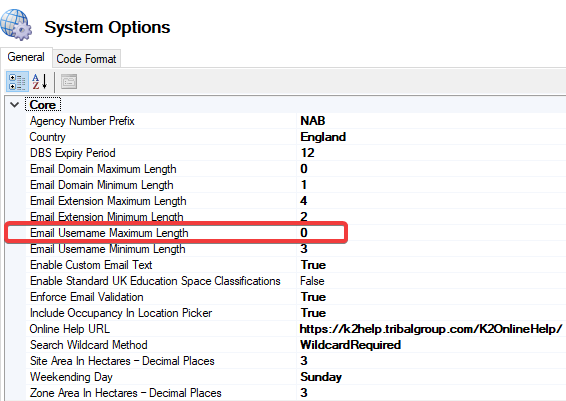This screenshot has height=401, width=566.
Task: Click the System Options globe gear icon
Action: 16,25
